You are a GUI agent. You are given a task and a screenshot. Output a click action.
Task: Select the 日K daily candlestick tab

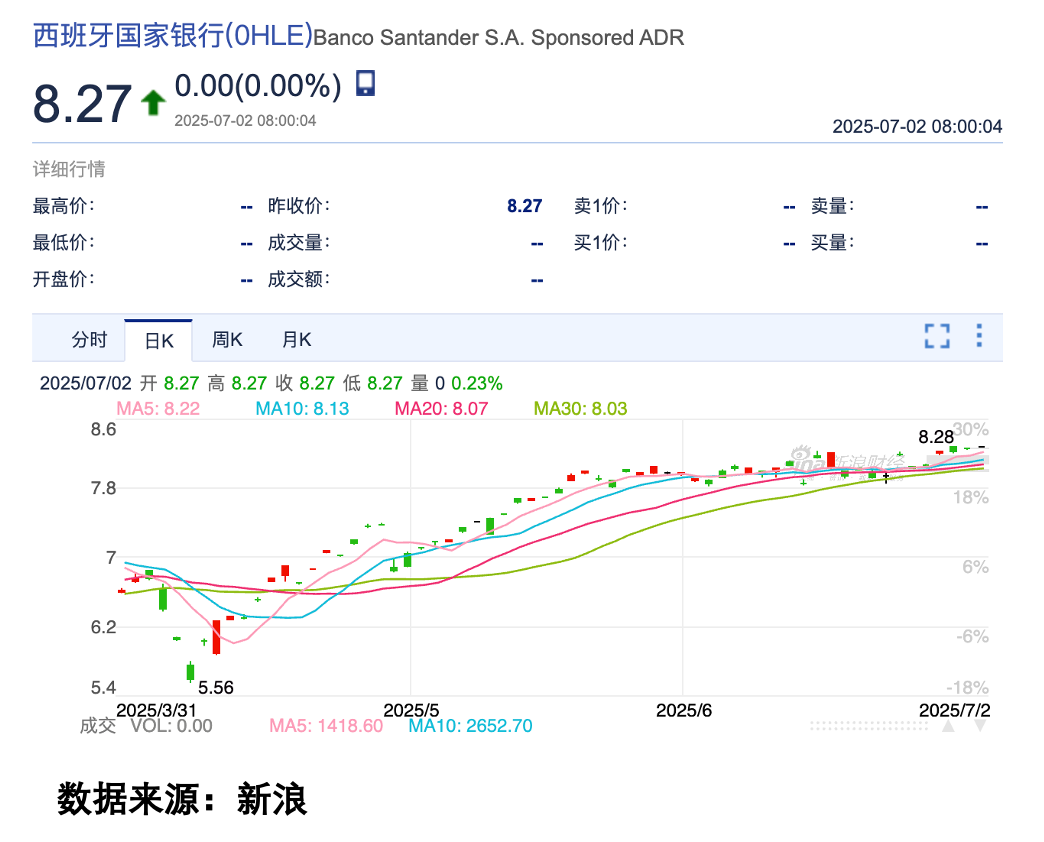[159, 341]
